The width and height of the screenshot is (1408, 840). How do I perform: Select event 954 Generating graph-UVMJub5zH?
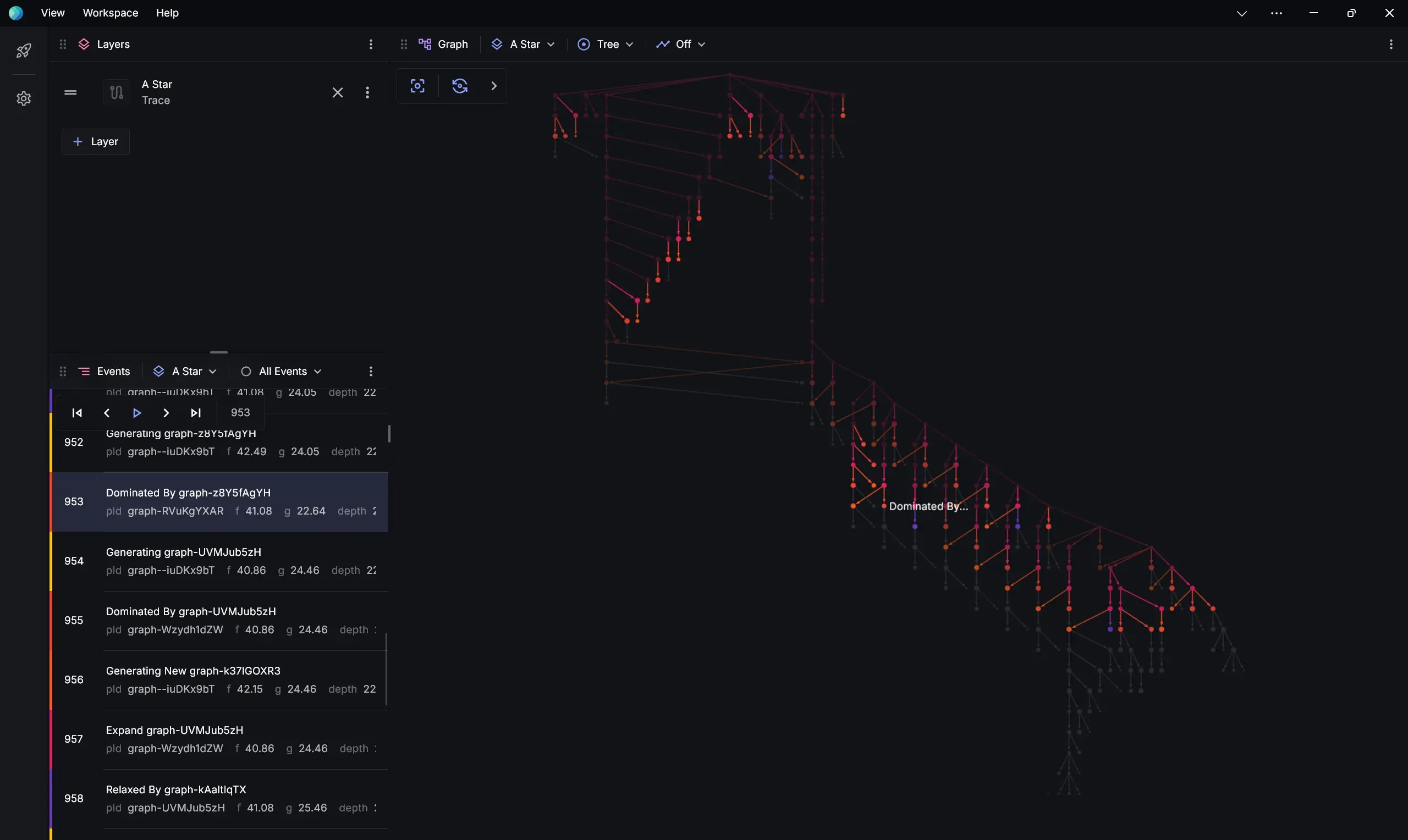pyautogui.click(x=219, y=561)
